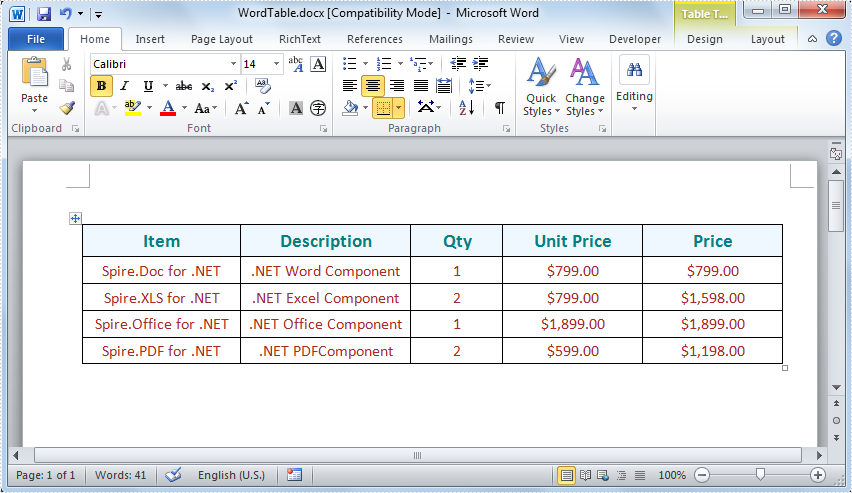Shrink font size with the small A icon
The width and height of the screenshot is (852, 493).
[264, 108]
